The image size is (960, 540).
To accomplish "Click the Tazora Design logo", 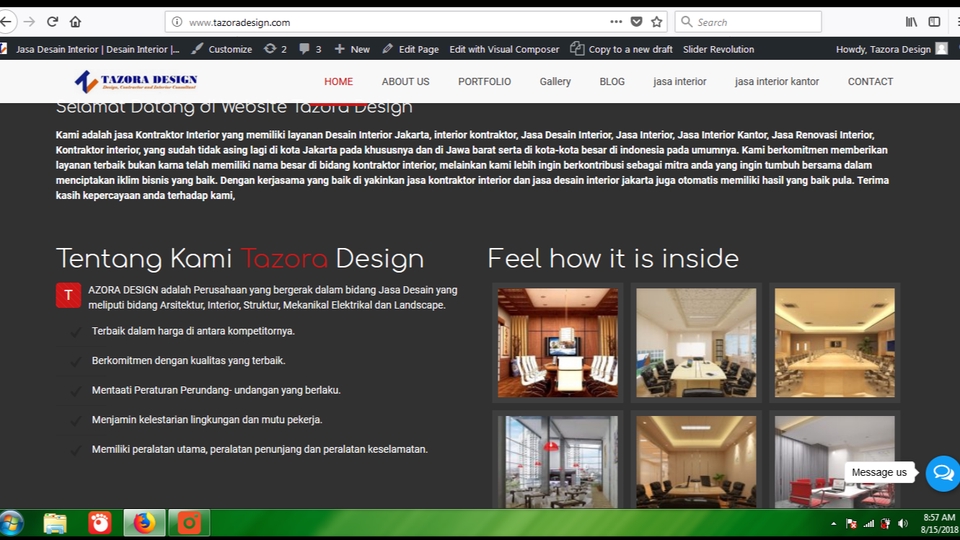I will coord(136,81).
